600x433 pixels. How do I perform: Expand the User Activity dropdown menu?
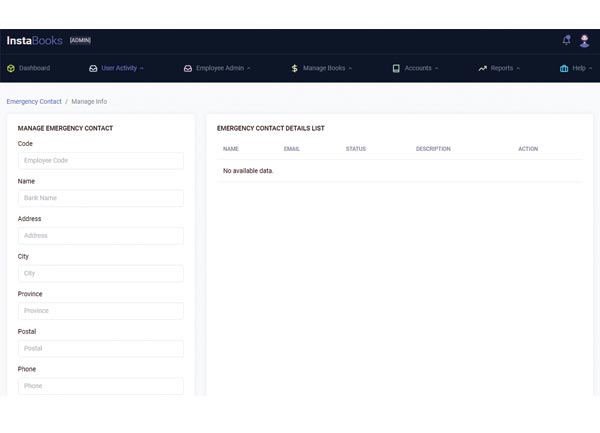point(123,68)
